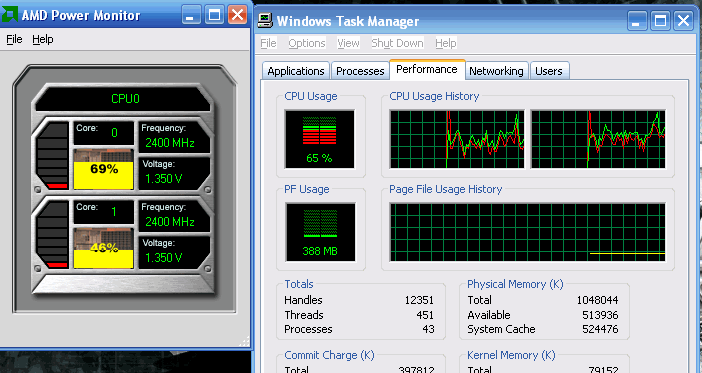The width and height of the screenshot is (702, 373).
Task: Click the core 1 frequency readout 2400 MHz
Action: click(174, 216)
